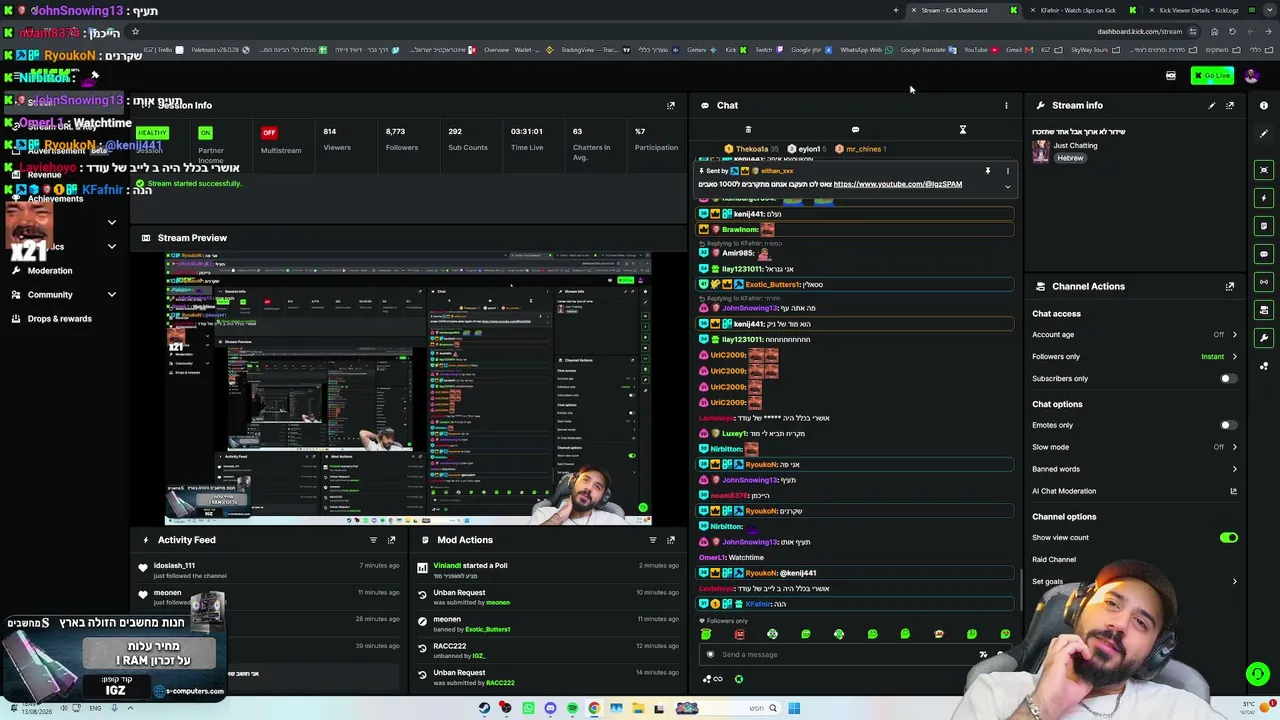Viewport: 1280px width, 720px height.
Task: Turn off Show view count
Action: (1228, 538)
